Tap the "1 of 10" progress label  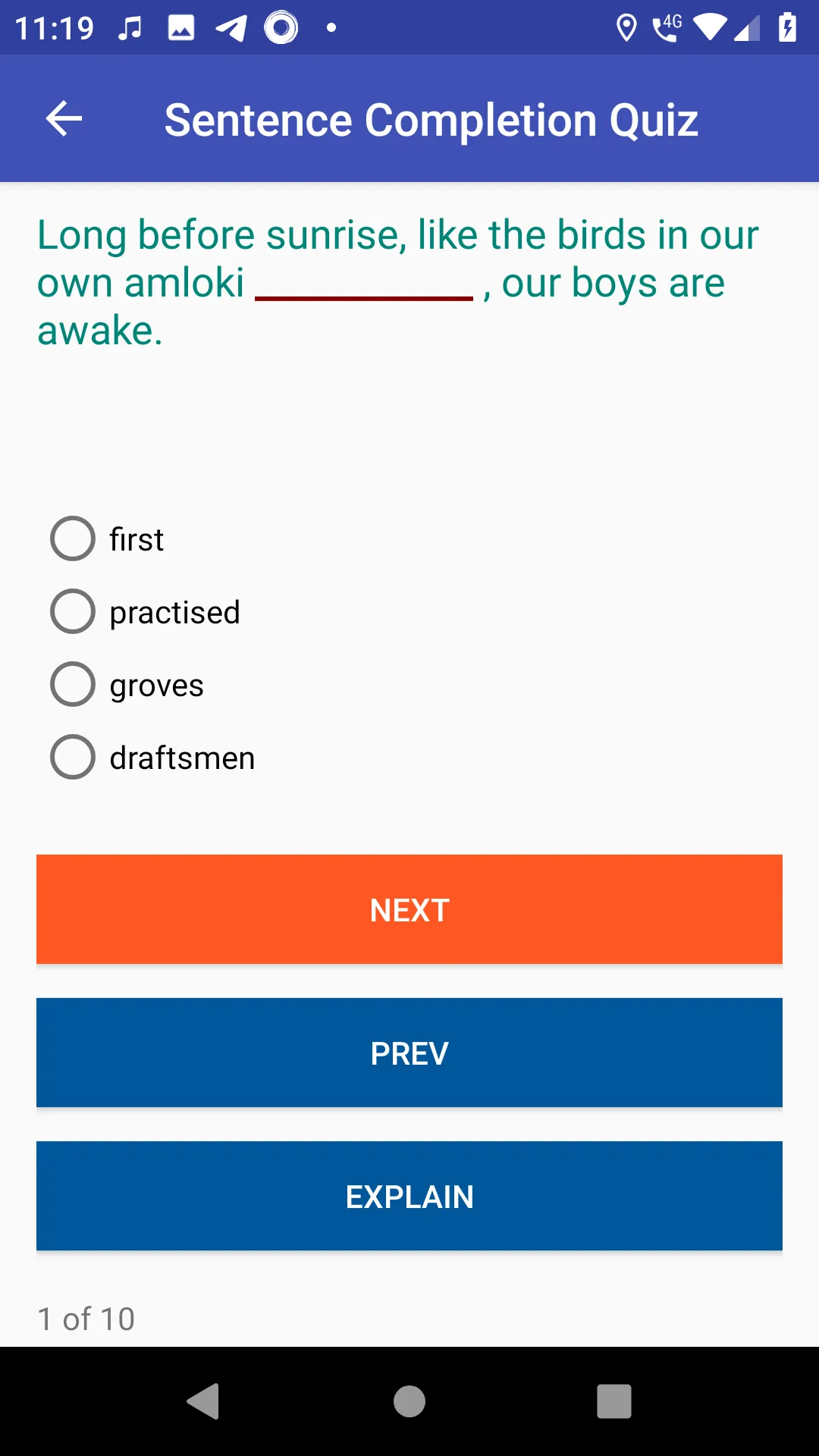86,1319
